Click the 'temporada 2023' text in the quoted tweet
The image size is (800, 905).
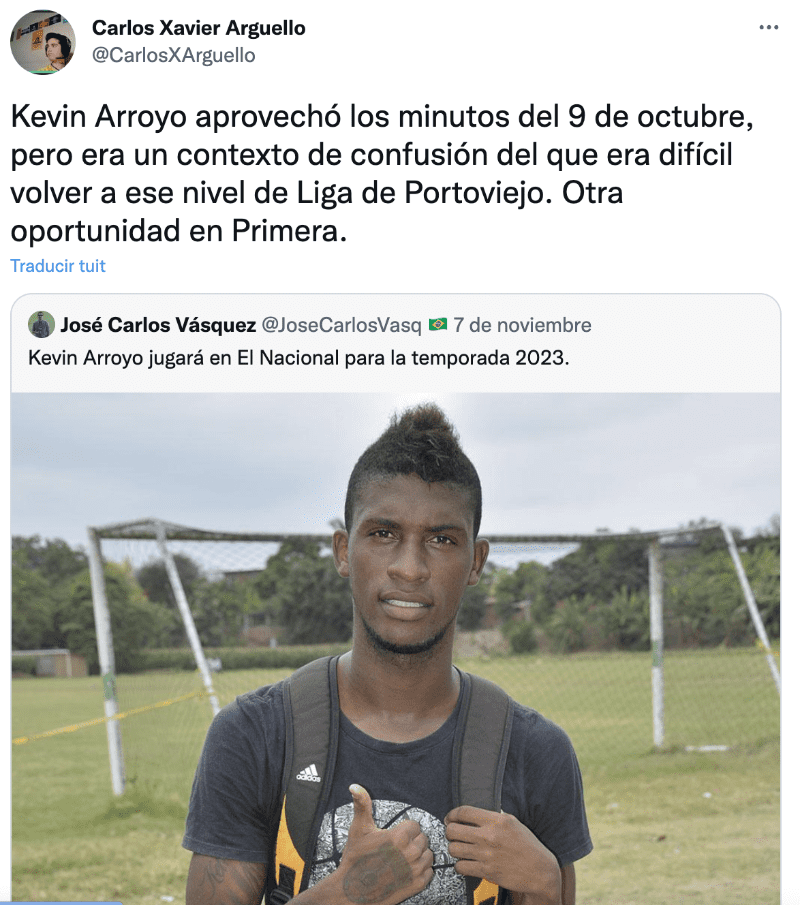(490, 358)
